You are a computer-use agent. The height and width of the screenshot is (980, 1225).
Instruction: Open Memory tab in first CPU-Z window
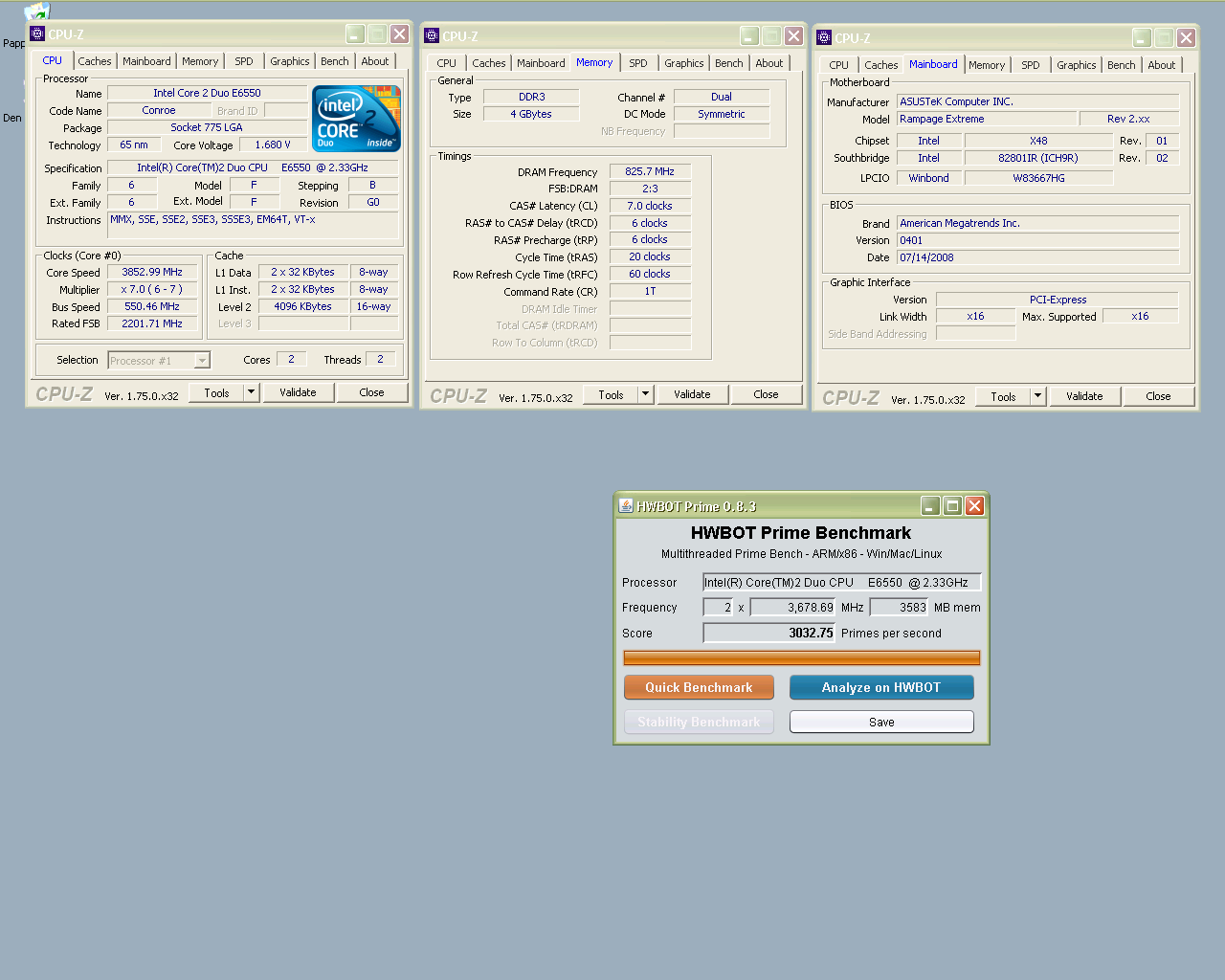pyautogui.click(x=200, y=61)
